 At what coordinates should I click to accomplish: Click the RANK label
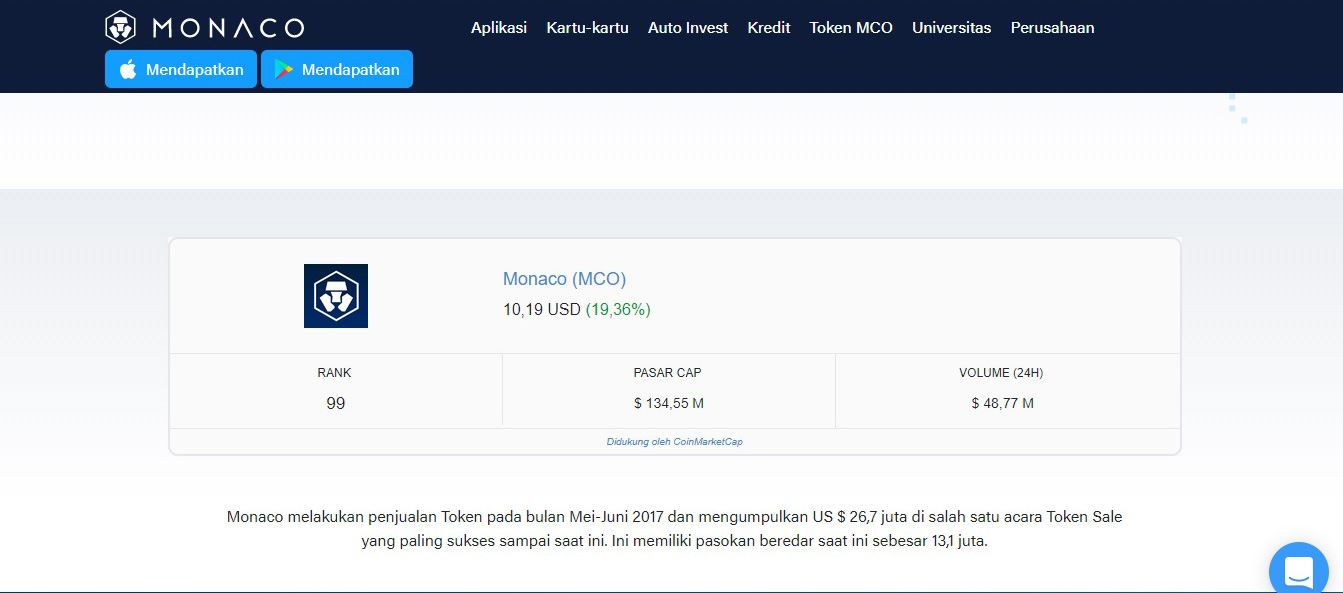pyautogui.click(x=335, y=373)
